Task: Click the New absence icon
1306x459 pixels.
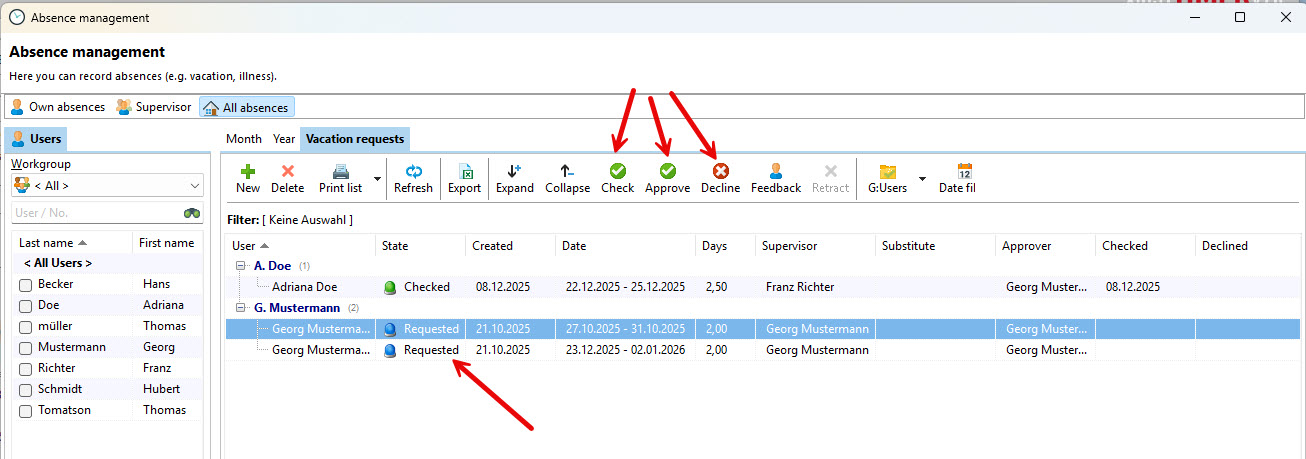Action: pyautogui.click(x=248, y=172)
